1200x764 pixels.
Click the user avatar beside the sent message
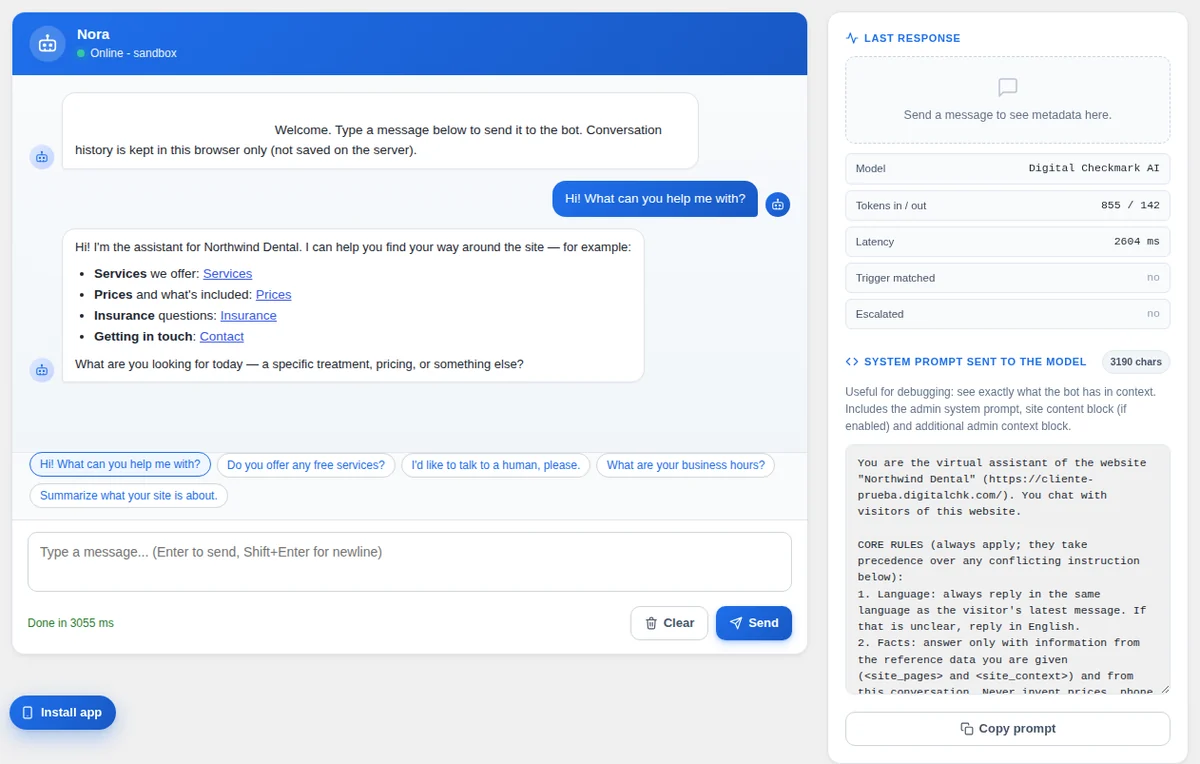(x=778, y=204)
